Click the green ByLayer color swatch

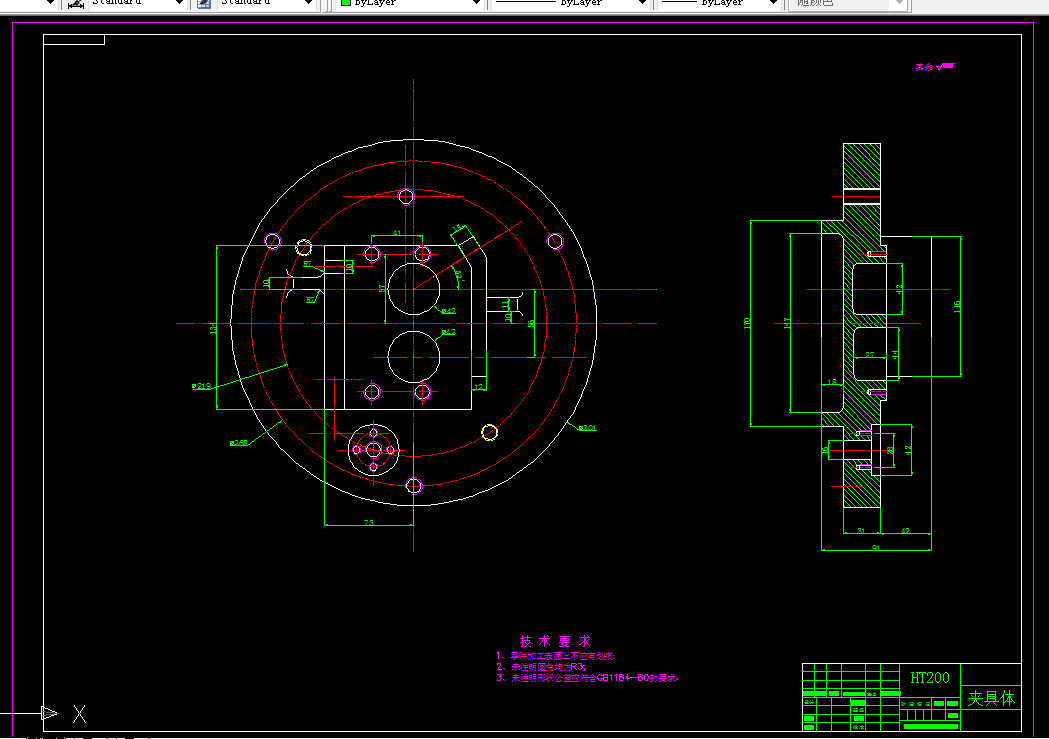click(346, 3)
